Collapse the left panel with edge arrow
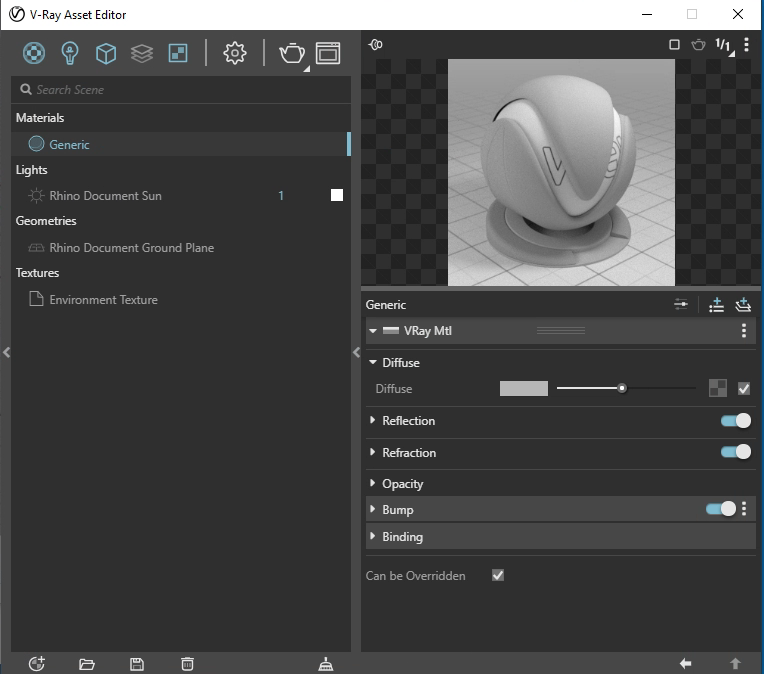Viewport: 764px width, 674px height. (x=6, y=352)
